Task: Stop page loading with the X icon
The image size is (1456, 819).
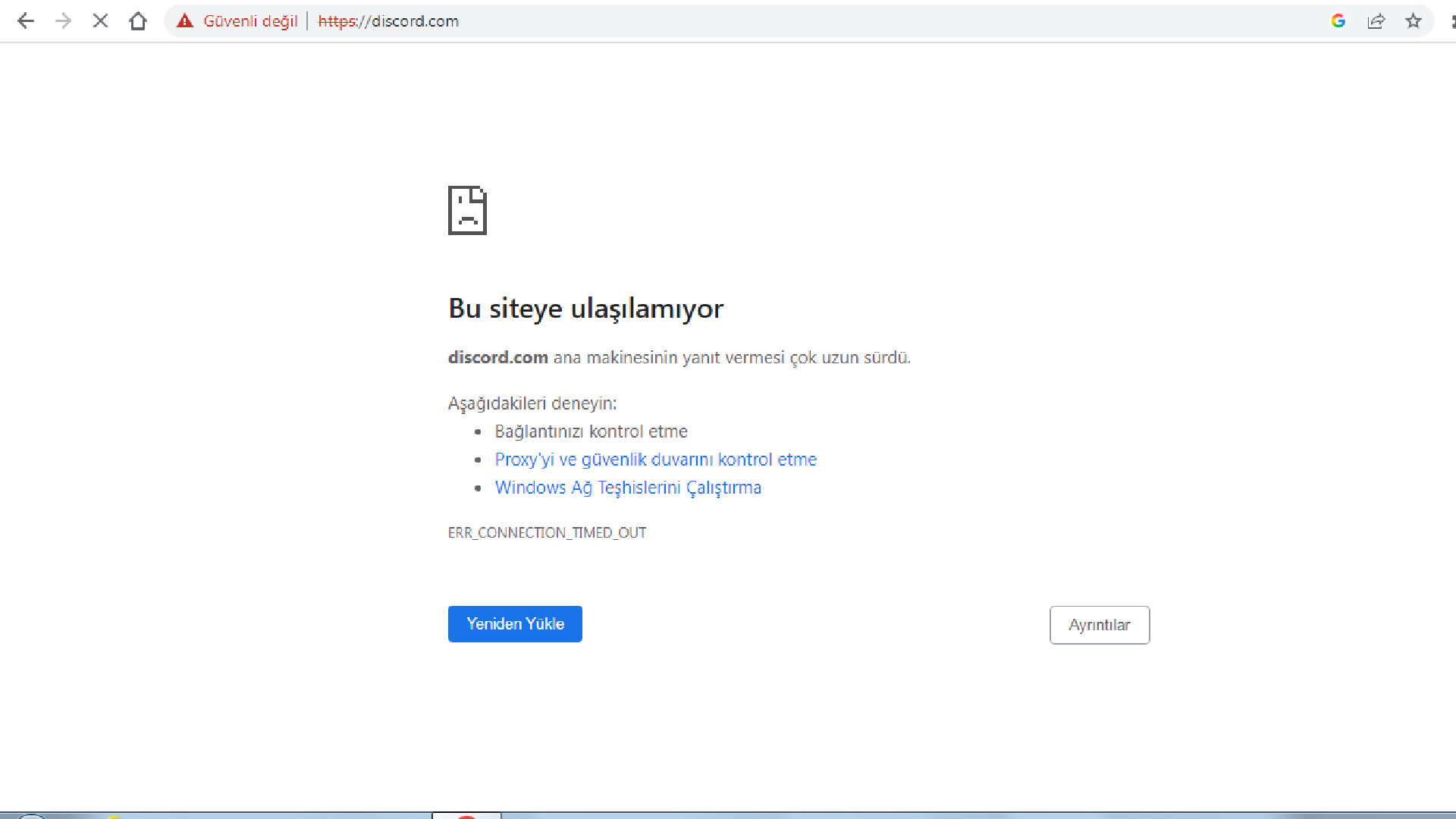Action: [100, 21]
